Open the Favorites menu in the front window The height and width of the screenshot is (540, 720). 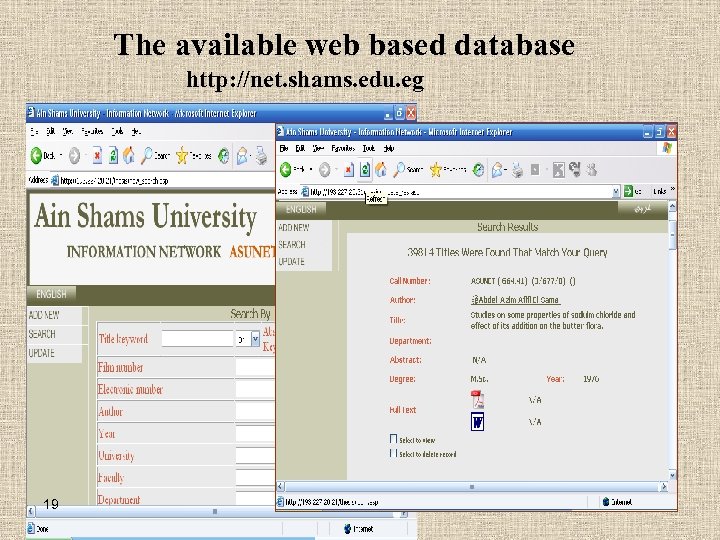tap(343, 148)
